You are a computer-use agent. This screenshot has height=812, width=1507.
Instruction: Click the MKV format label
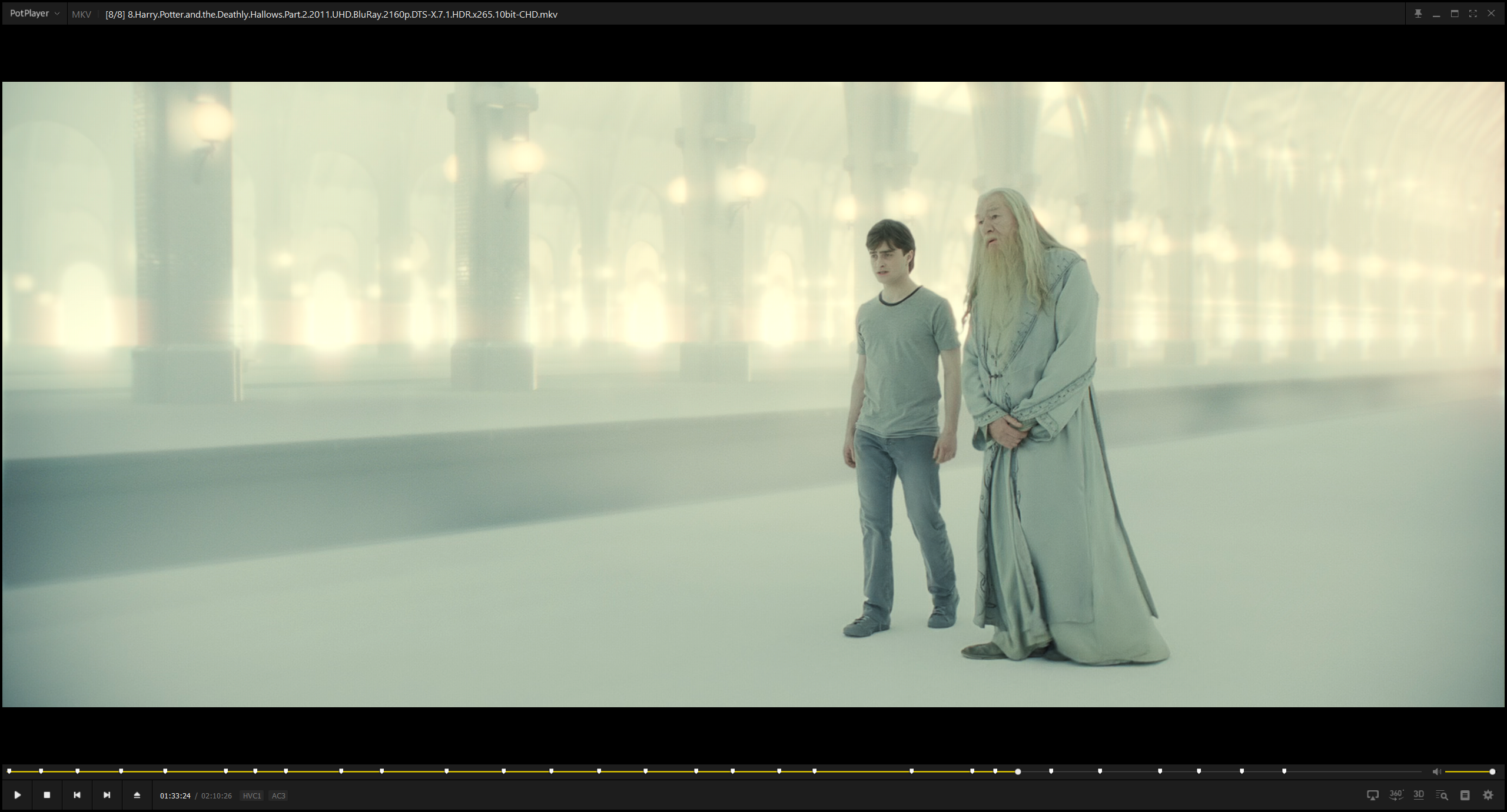(81, 14)
